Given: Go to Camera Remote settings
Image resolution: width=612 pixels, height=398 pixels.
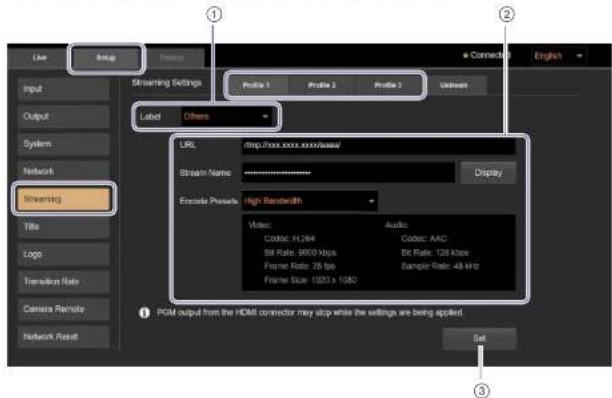Looking at the screenshot, I should tap(64, 309).
